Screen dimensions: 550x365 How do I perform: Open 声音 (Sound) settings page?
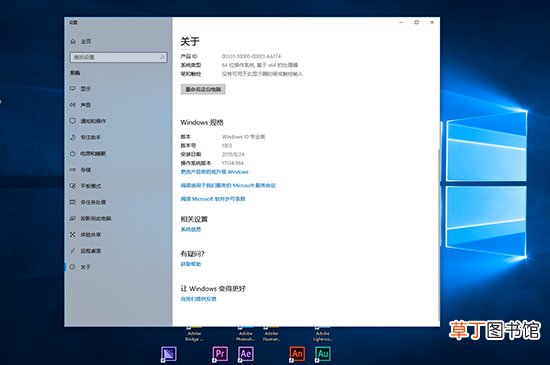pos(81,105)
